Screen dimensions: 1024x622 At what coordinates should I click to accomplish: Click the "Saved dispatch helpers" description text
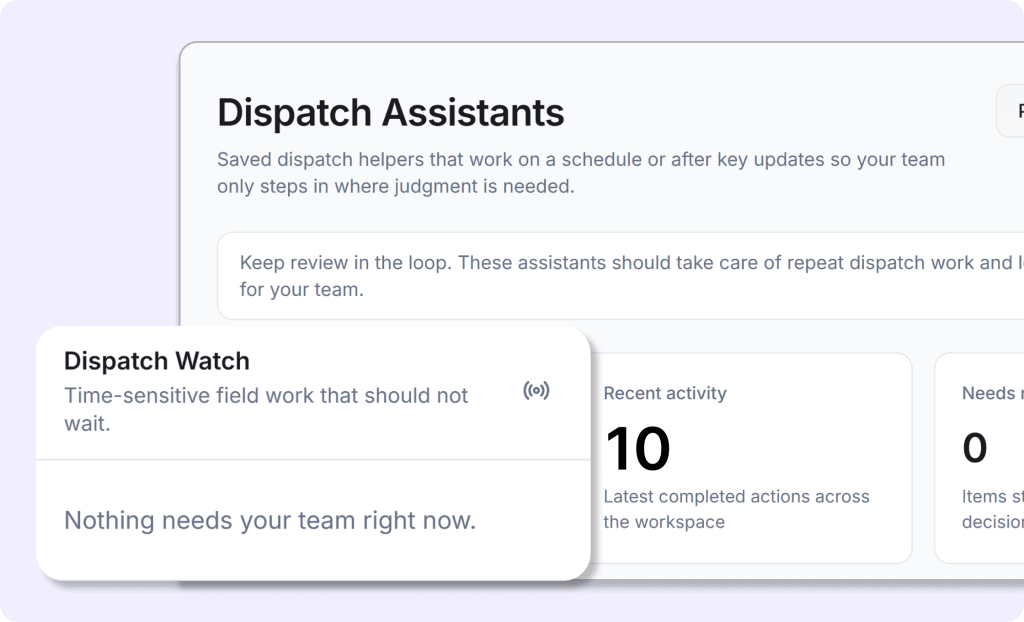pyautogui.click(x=580, y=160)
